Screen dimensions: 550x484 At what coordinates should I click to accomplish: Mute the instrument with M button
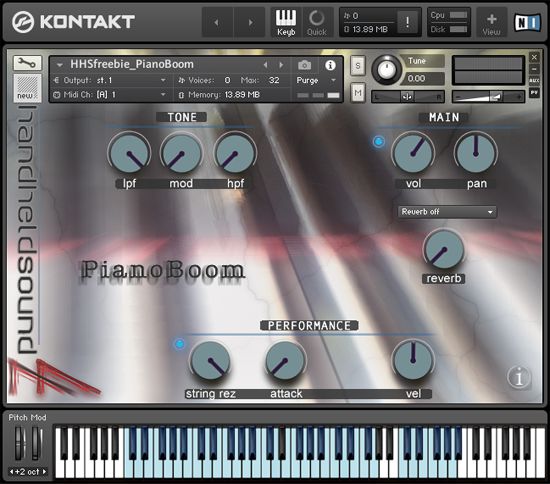(x=357, y=93)
